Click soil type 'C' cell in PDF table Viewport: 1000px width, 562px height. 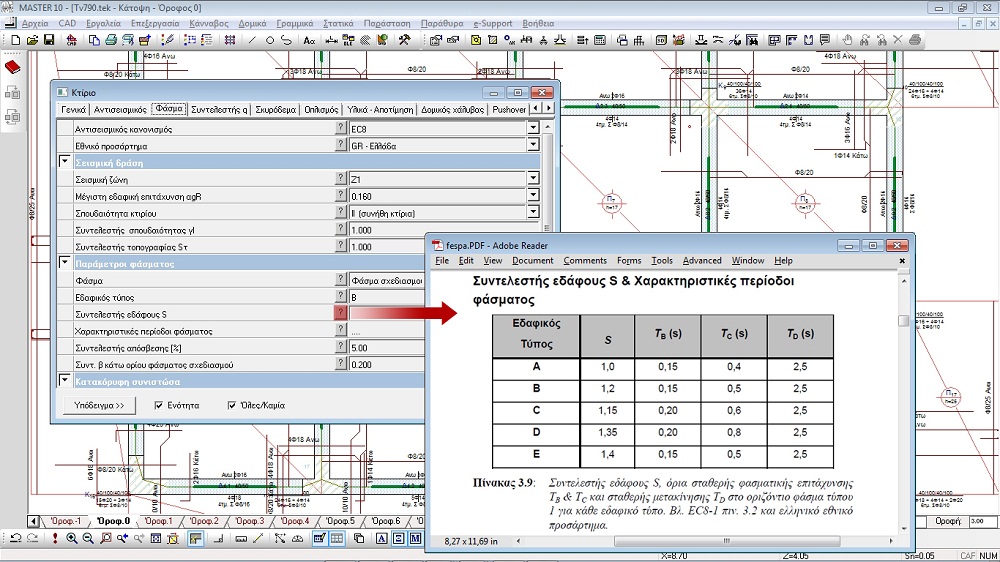click(x=536, y=410)
